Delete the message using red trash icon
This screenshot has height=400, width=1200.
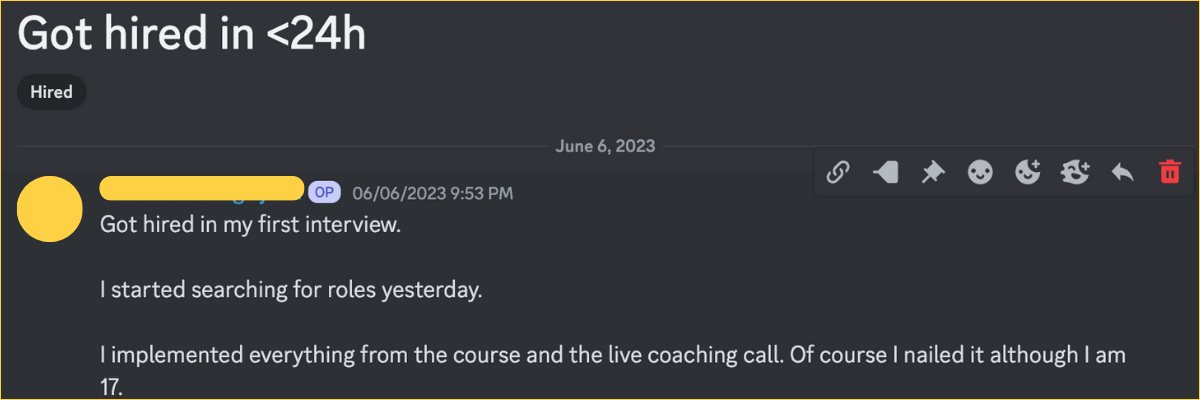point(1169,173)
